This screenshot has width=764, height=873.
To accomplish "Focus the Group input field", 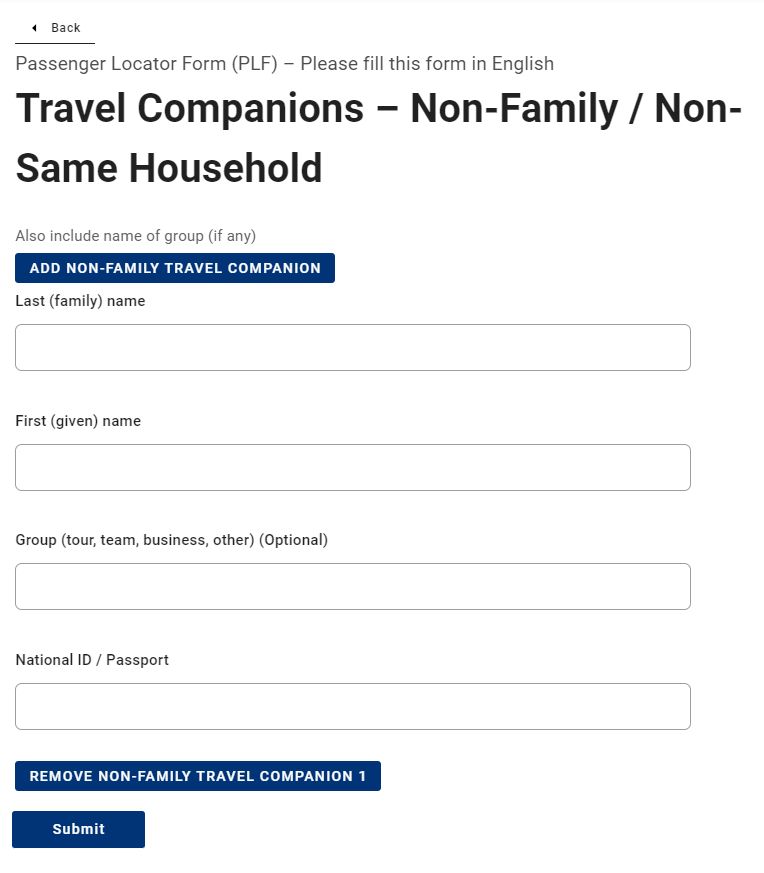I will 352,586.
